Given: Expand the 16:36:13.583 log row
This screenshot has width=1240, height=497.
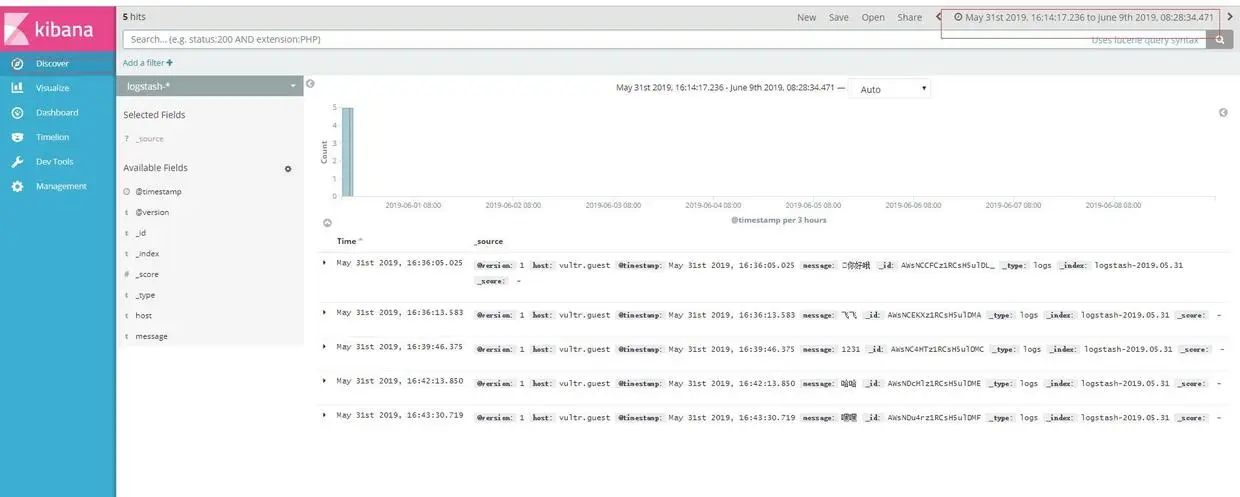Looking at the screenshot, I should (x=324, y=313).
